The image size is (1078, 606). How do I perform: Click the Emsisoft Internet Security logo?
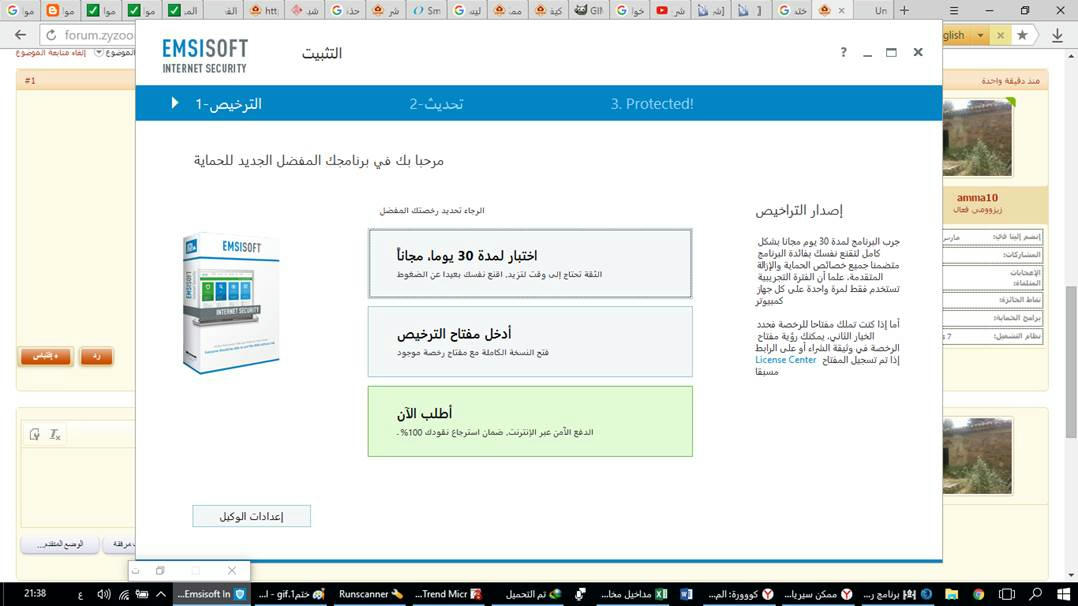pos(205,56)
